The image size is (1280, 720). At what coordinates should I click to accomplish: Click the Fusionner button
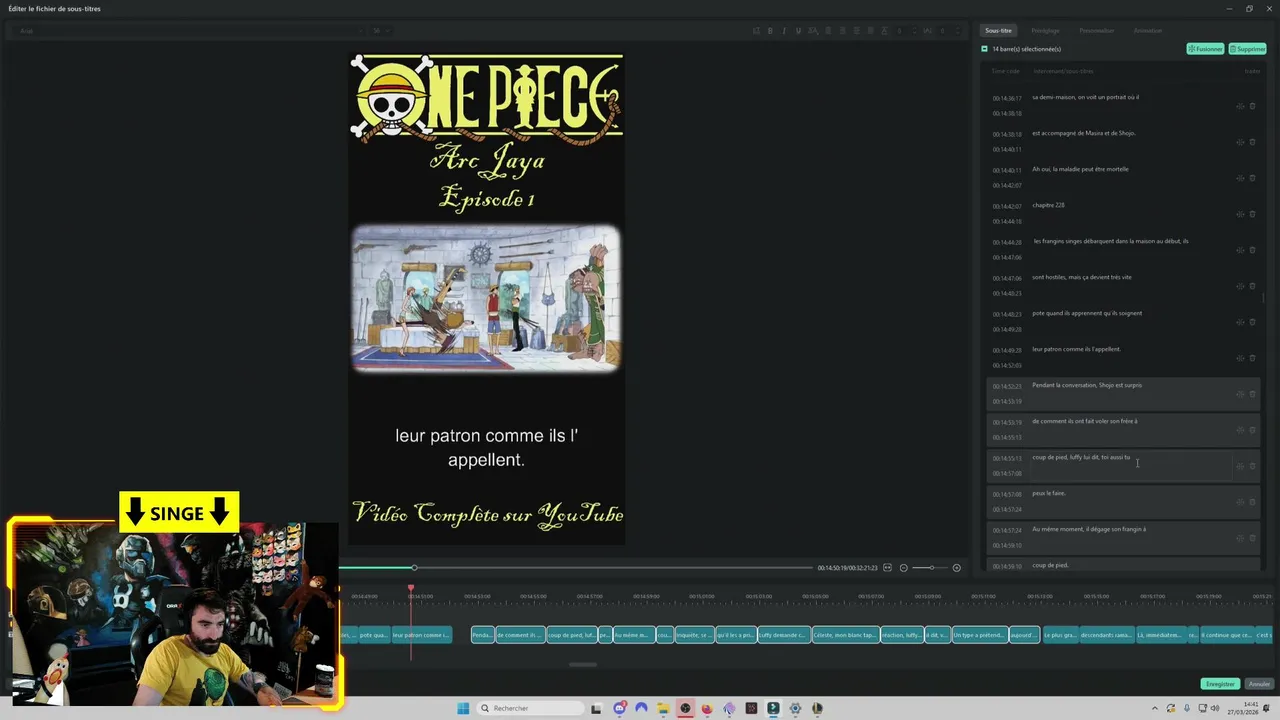click(1205, 49)
